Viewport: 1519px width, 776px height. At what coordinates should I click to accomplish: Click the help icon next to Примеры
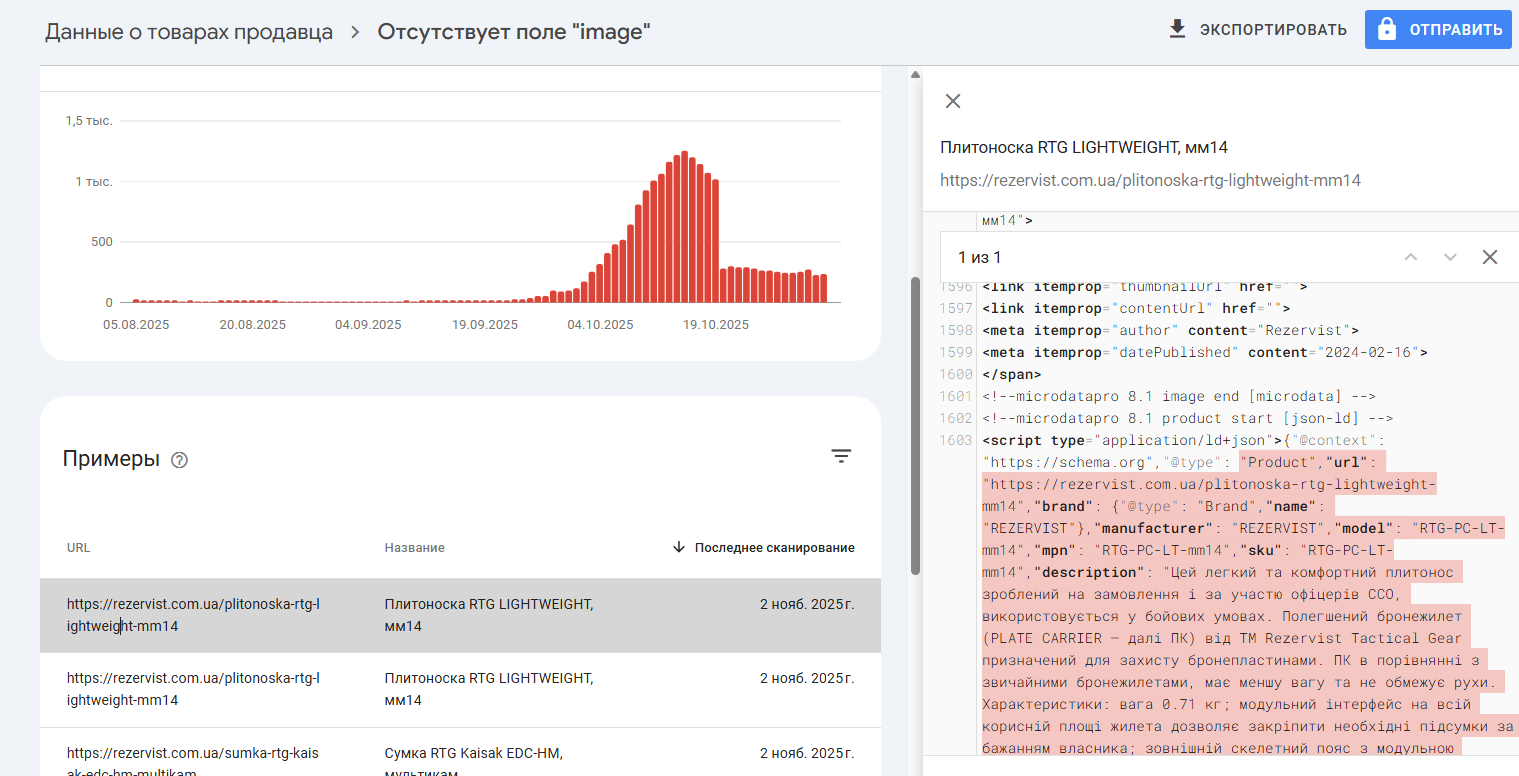click(179, 460)
